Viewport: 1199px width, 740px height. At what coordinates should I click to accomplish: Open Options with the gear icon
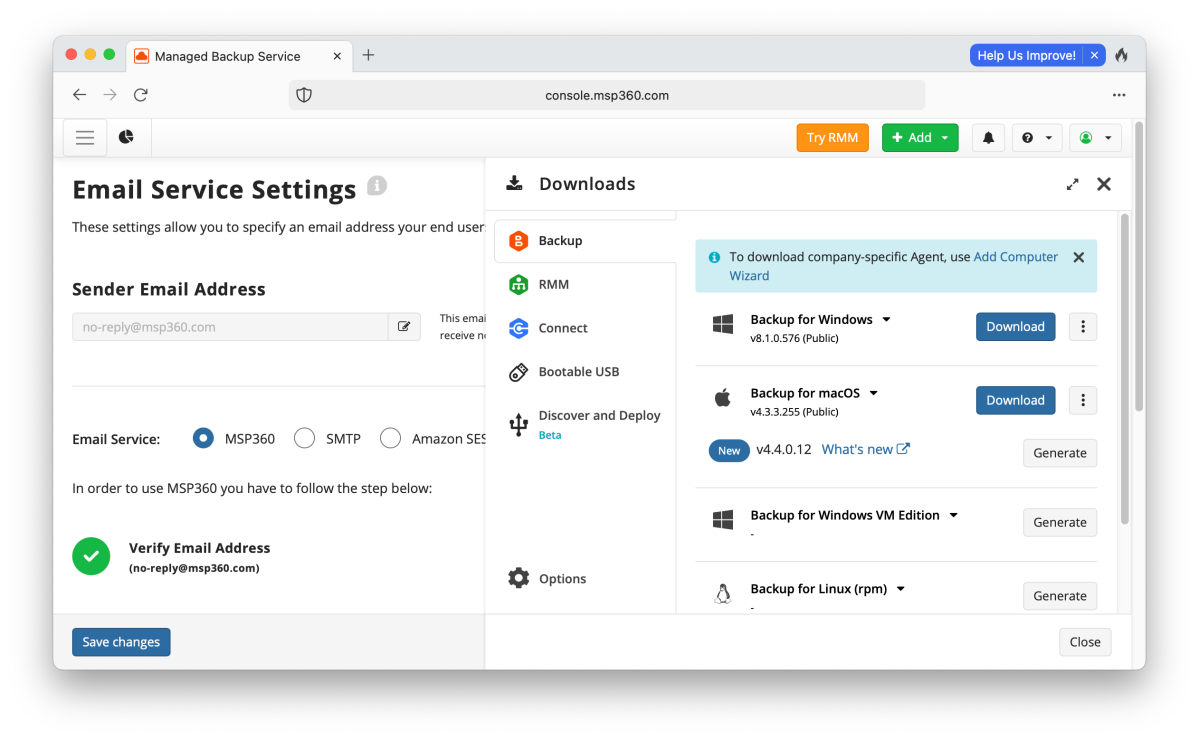548,578
